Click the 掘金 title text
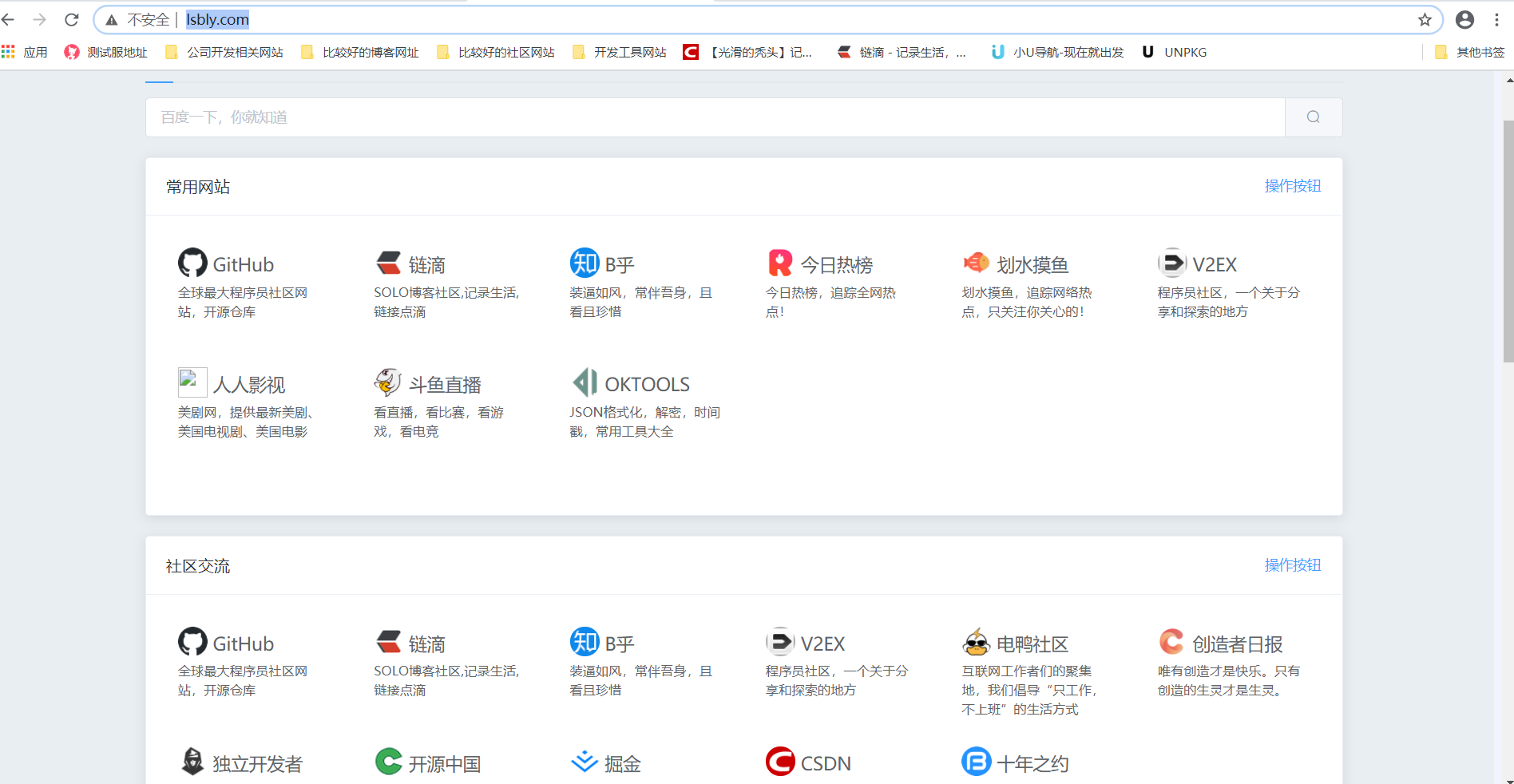Viewport: 1514px width, 784px height. [623, 763]
